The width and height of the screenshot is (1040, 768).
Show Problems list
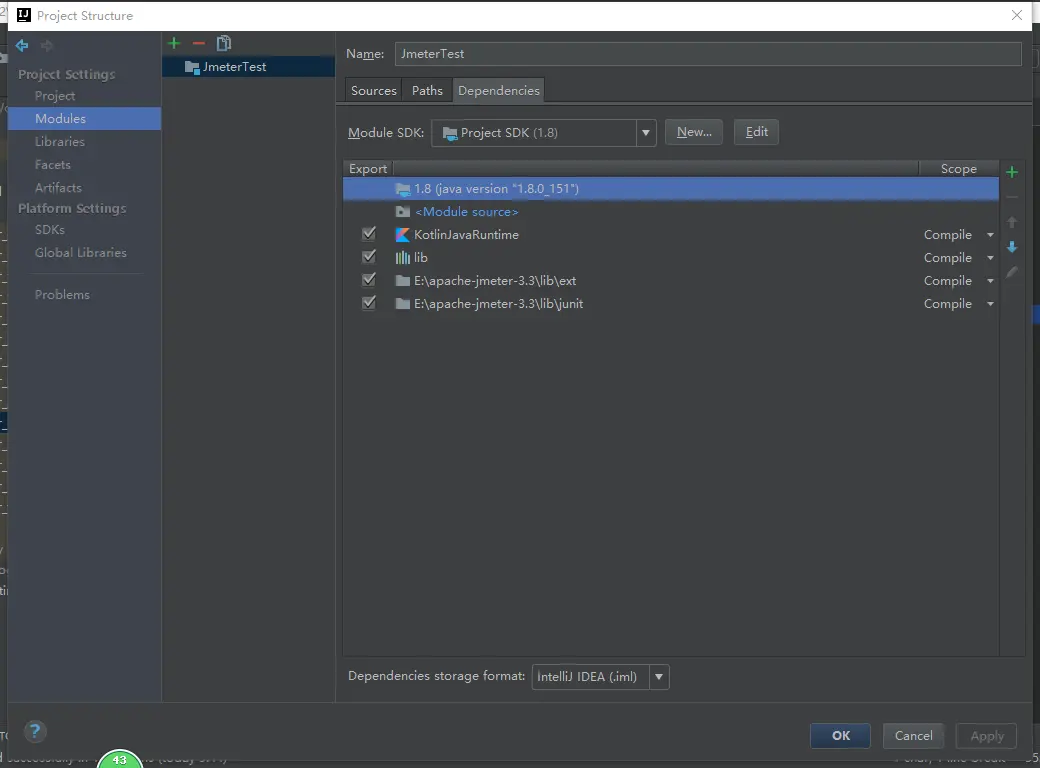62,294
